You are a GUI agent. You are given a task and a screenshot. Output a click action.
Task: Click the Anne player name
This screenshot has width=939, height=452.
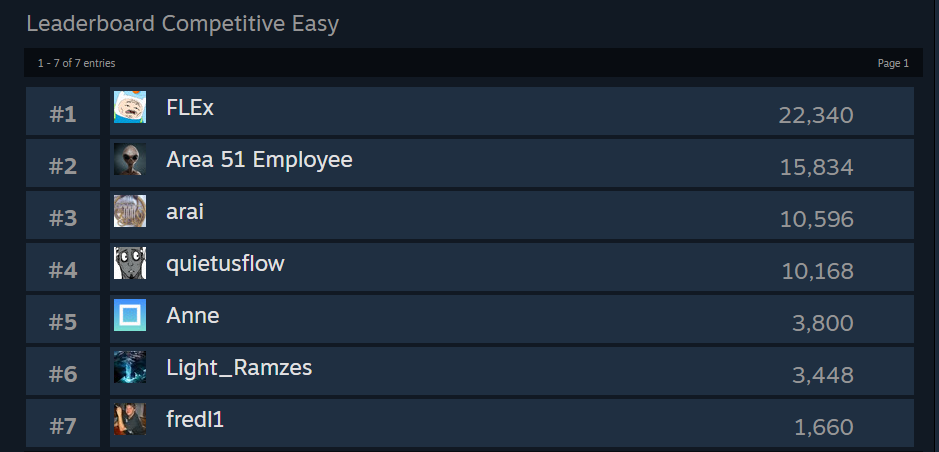[x=193, y=316]
